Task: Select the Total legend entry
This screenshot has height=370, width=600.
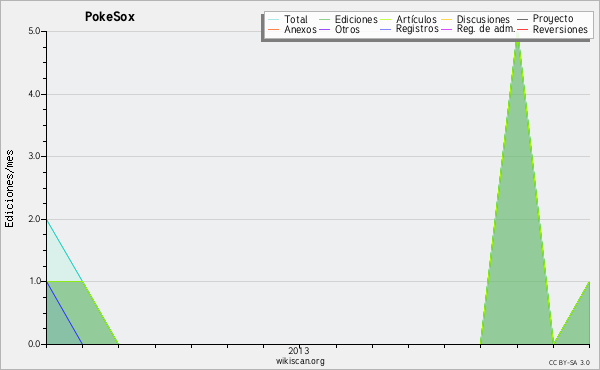Action: 288,19
